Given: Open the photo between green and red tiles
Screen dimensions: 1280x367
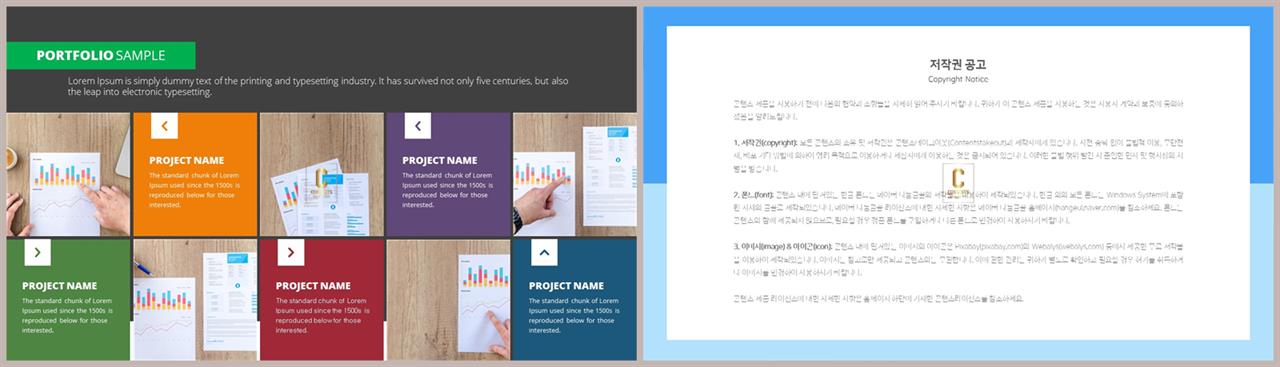Looking at the screenshot, I should click(194, 300).
